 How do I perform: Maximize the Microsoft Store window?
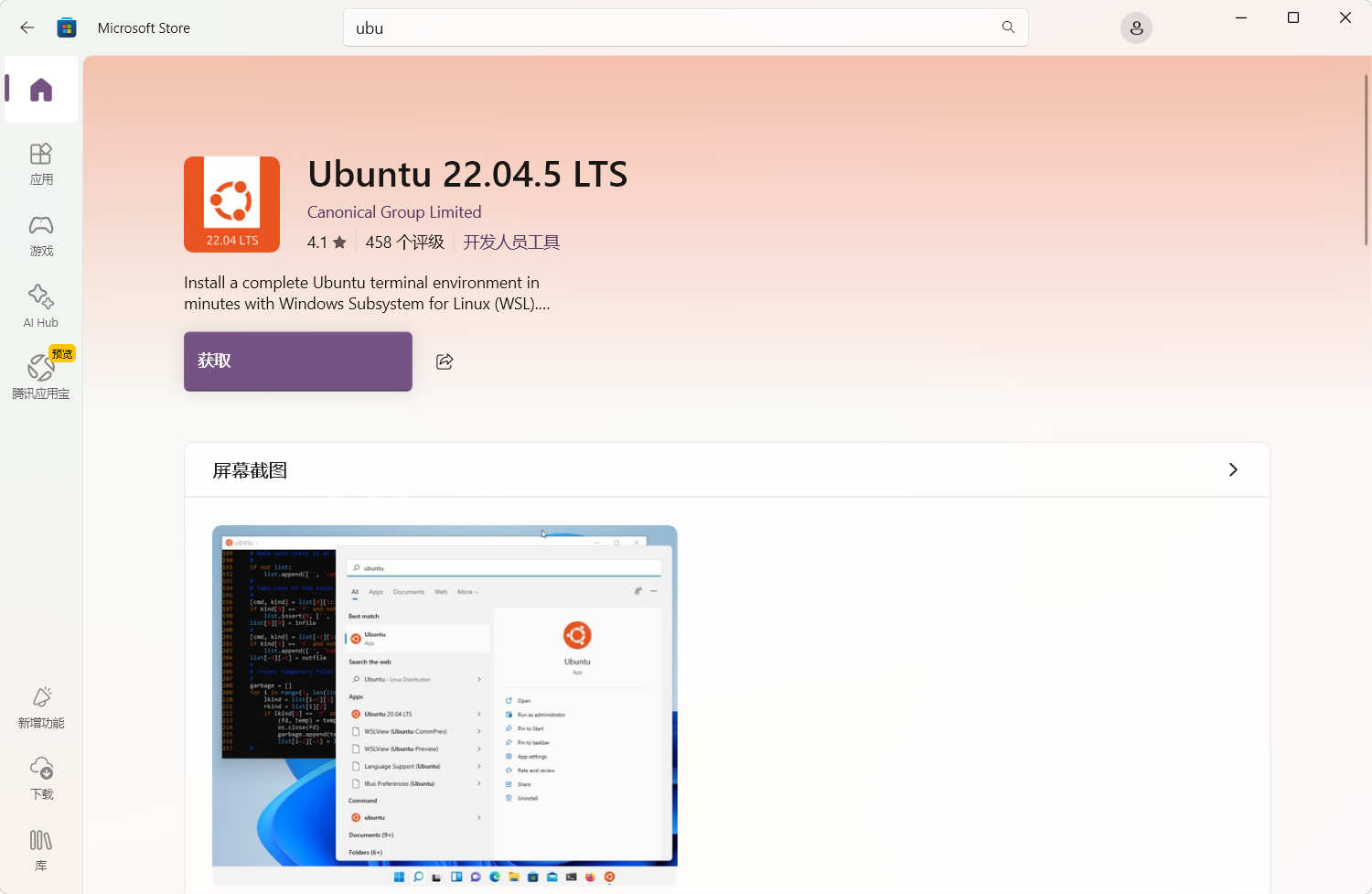(x=1293, y=17)
